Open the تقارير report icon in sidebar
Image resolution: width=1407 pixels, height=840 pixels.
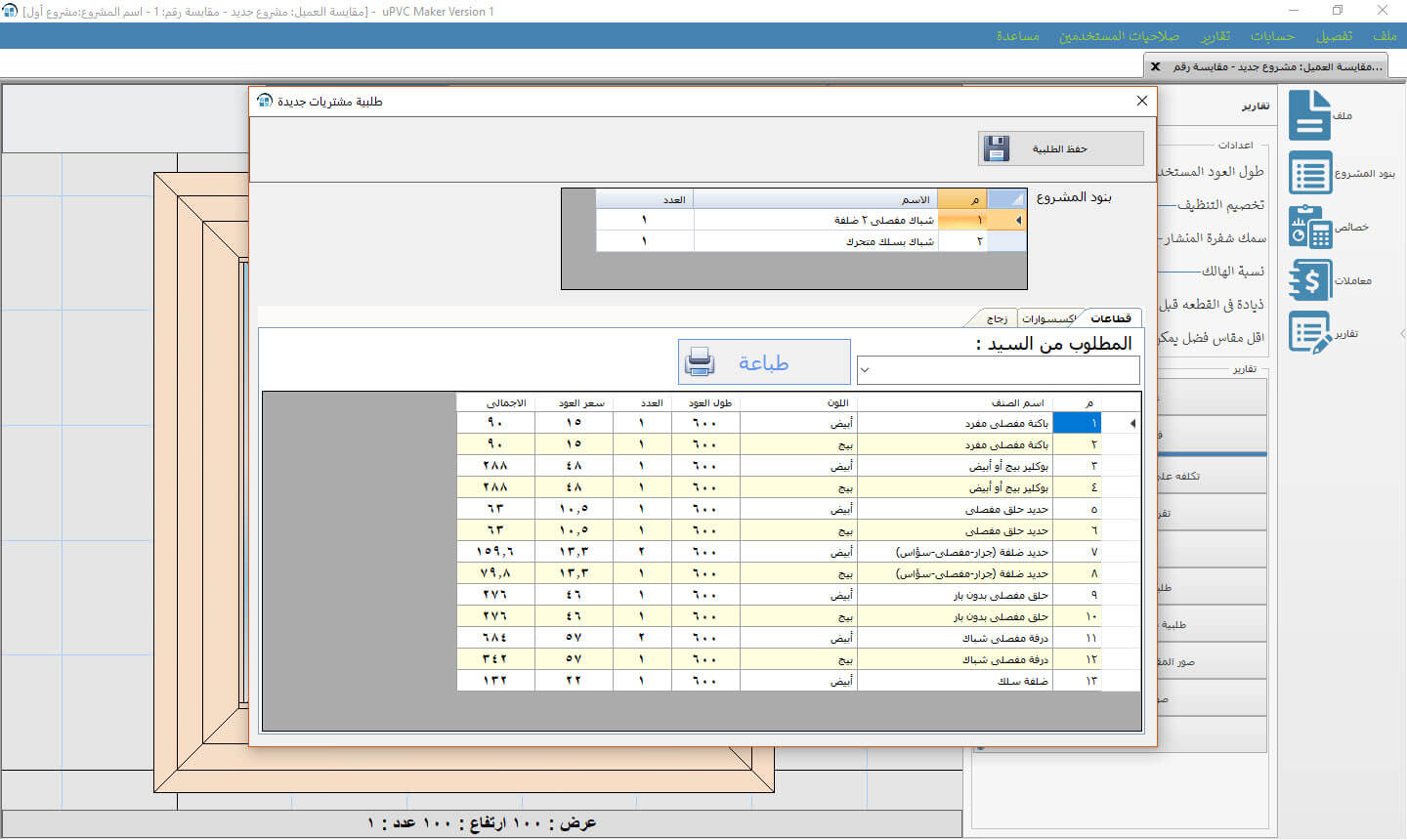[x=1309, y=333]
